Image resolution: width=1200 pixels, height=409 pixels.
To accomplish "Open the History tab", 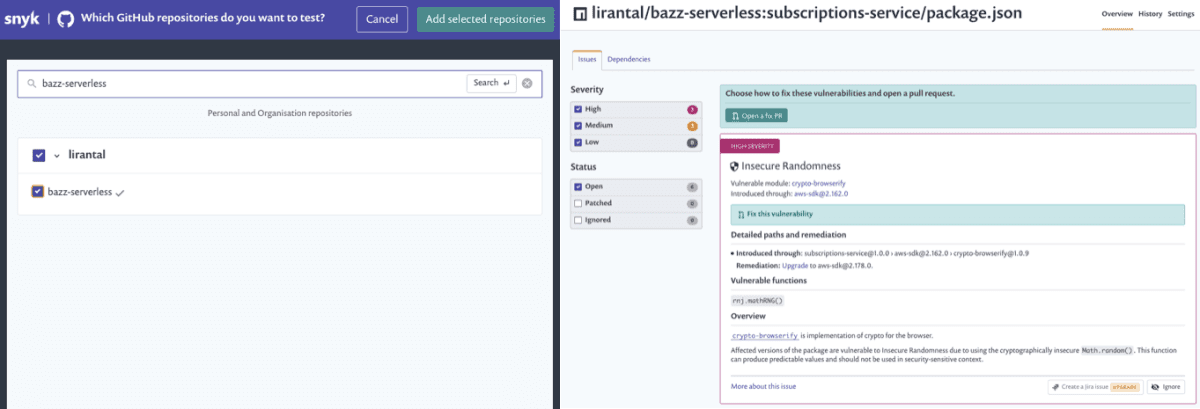I will pos(1149,14).
